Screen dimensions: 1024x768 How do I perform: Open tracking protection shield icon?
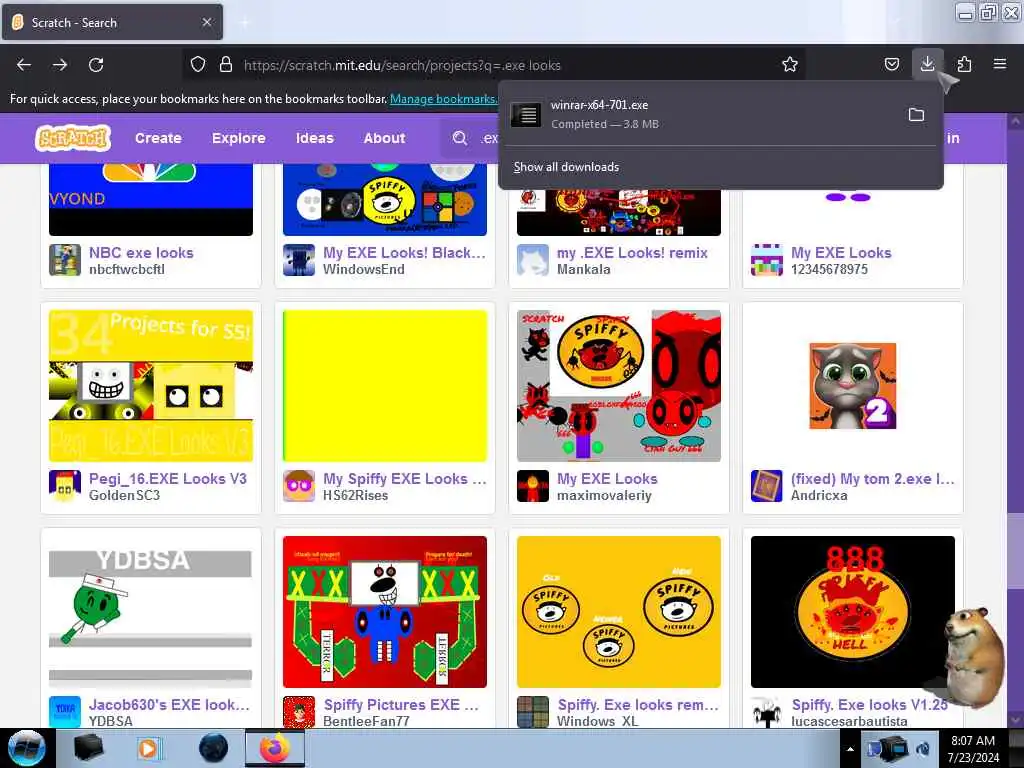click(198, 65)
